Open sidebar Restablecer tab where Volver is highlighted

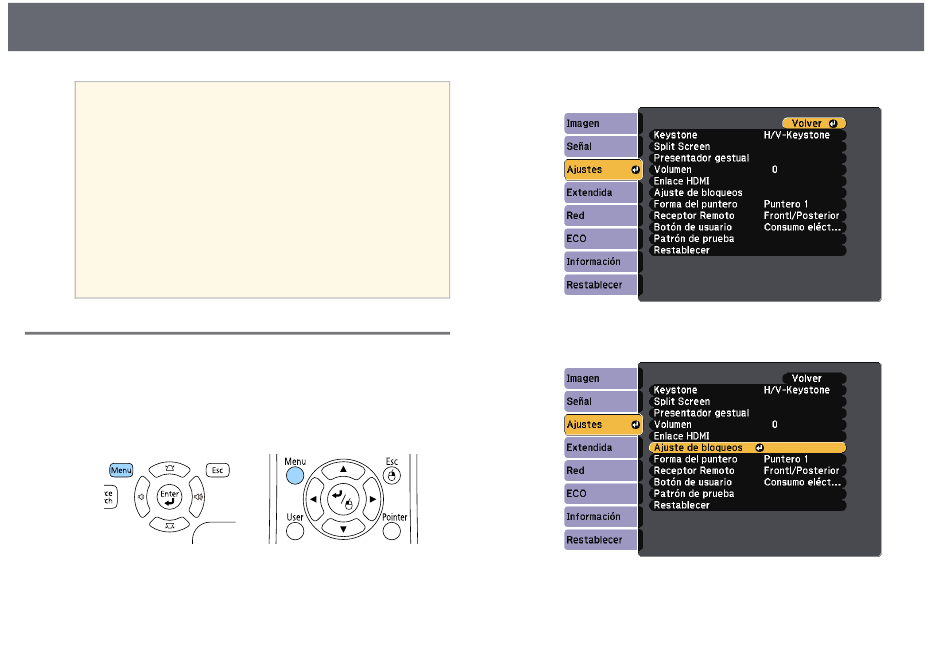click(600, 285)
